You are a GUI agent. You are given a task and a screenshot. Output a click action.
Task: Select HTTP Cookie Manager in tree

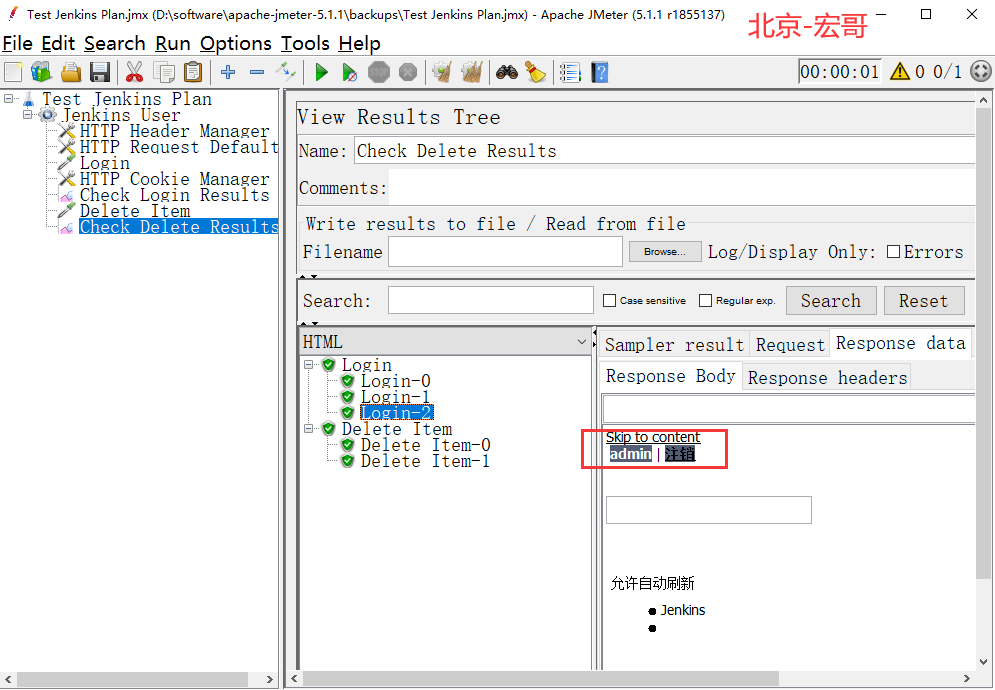(x=174, y=179)
